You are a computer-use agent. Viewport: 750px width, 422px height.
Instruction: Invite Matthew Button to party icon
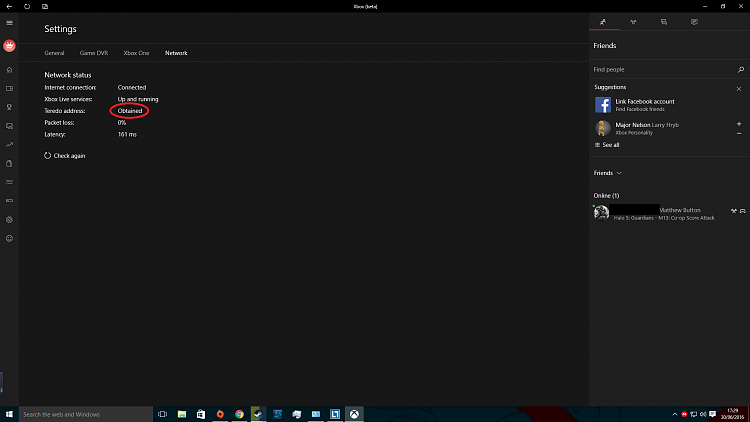tap(734, 211)
